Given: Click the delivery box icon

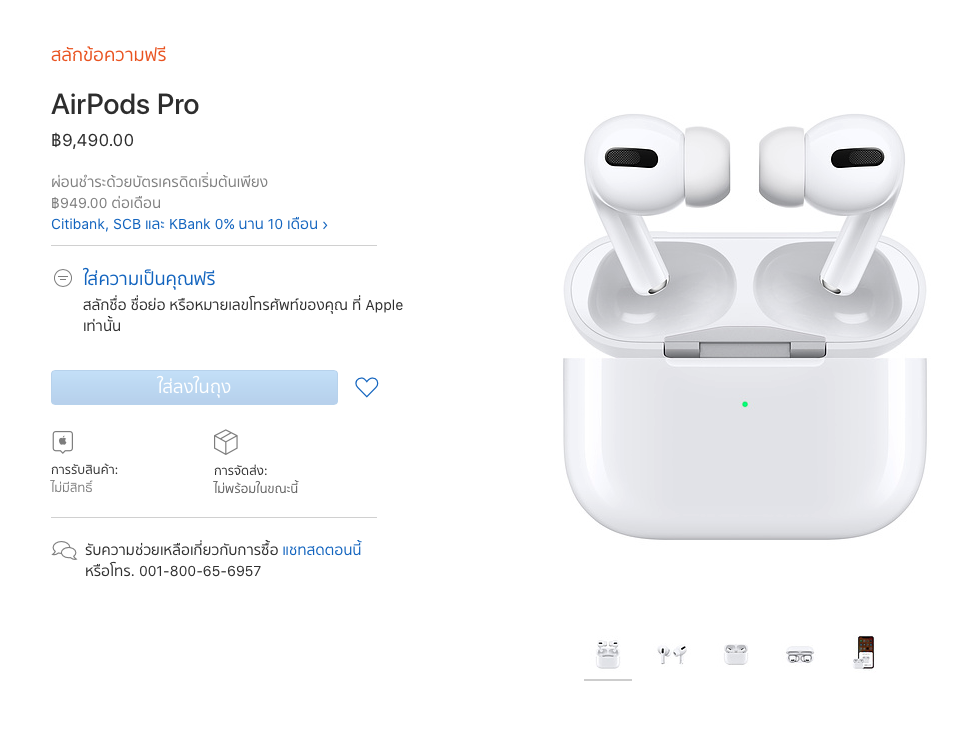Looking at the screenshot, I should pos(225,442).
